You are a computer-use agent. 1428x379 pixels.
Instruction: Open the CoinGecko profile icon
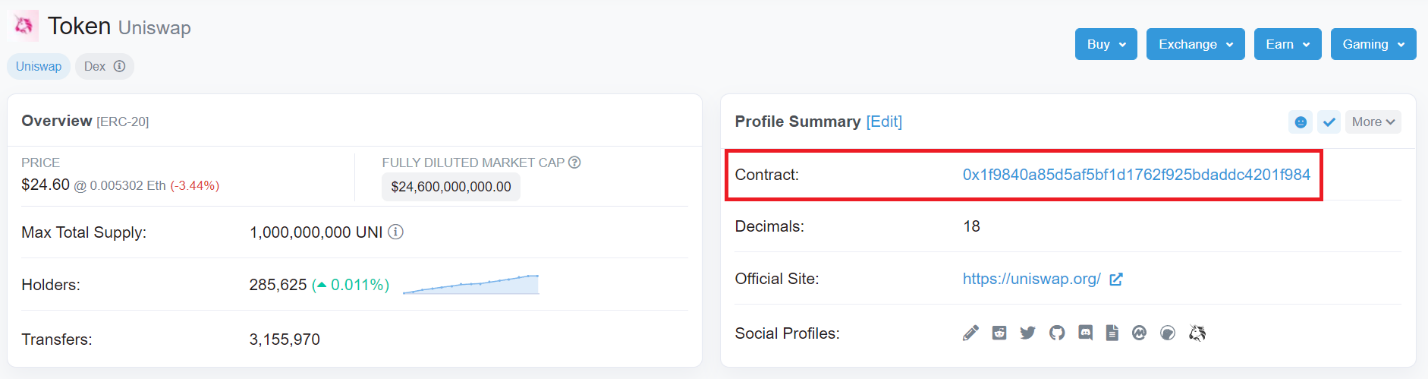pos(1166,333)
